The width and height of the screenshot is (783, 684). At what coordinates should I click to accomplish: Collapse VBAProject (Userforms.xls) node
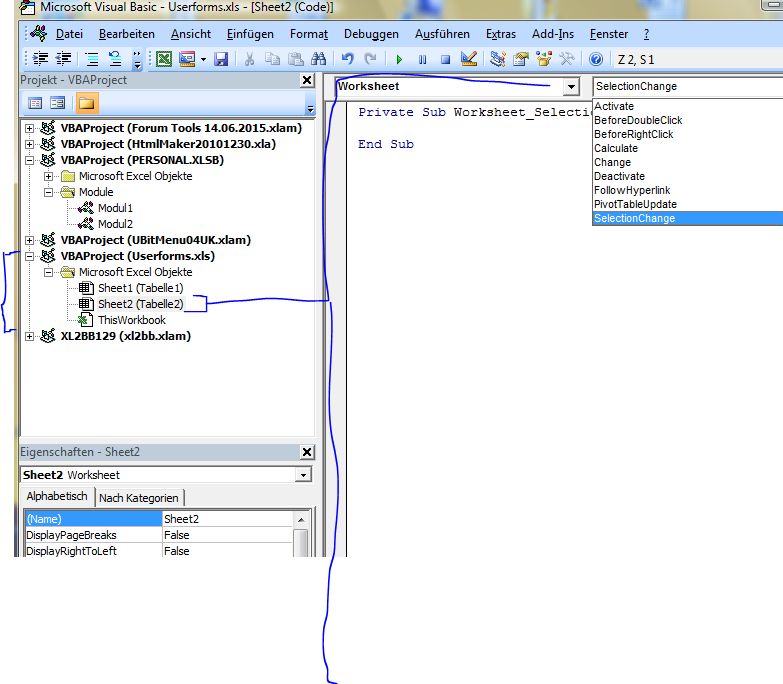click(x=29, y=256)
